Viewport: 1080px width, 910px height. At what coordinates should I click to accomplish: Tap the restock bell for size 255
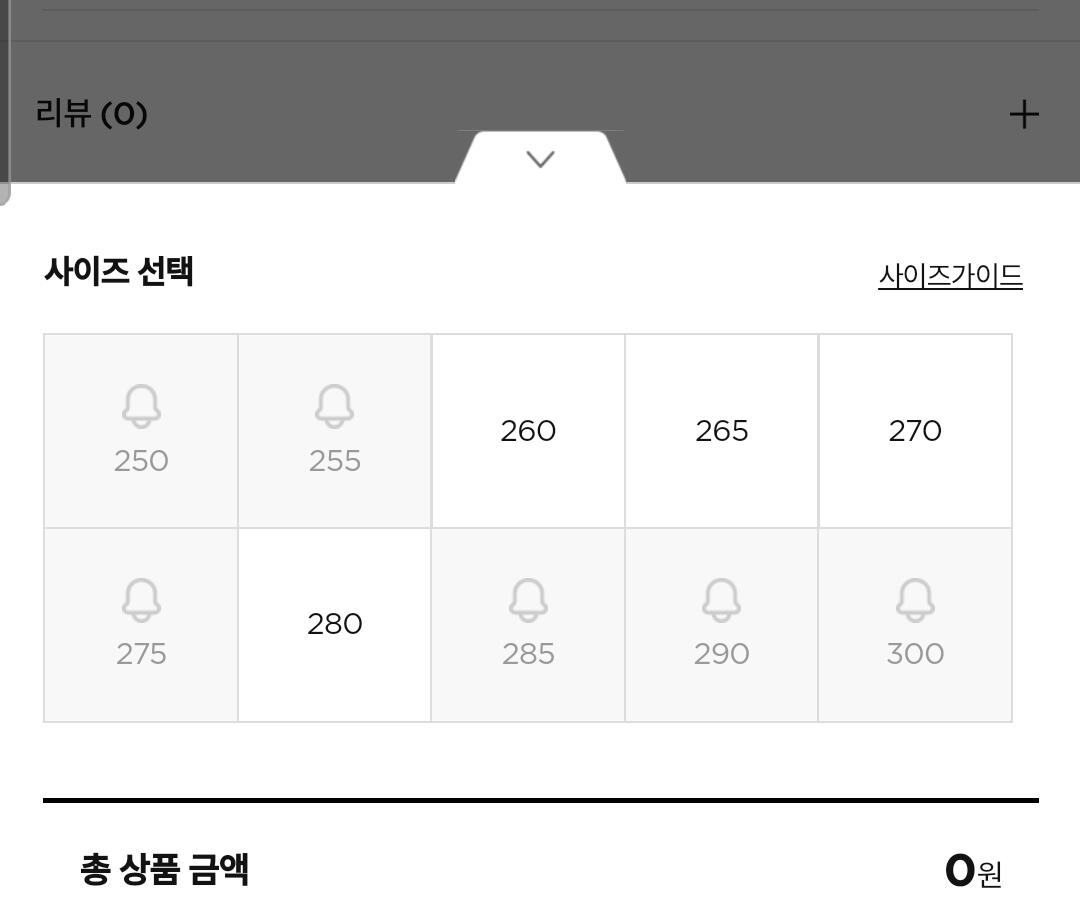[334, 407]
